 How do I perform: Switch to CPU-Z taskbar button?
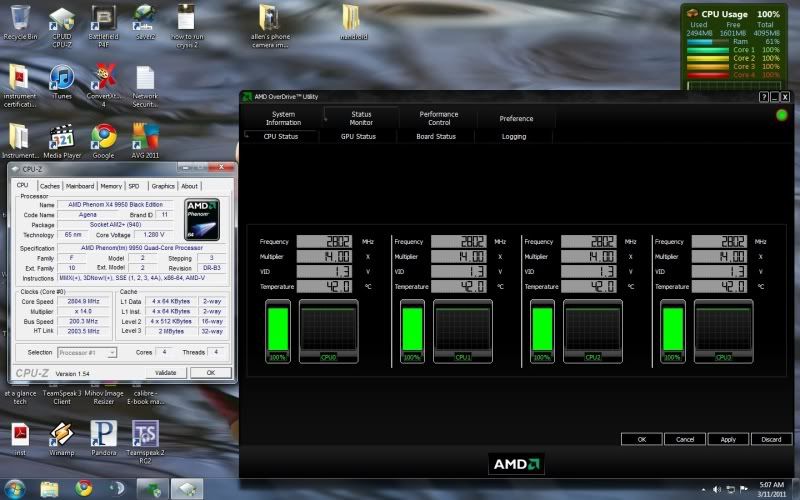coord(187,489)
